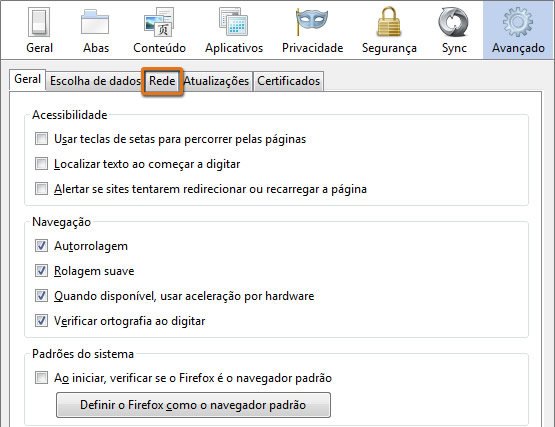Switch to the Rede tab
The height and width of the screenshot is (427, 555).
(x=162, y=81)
